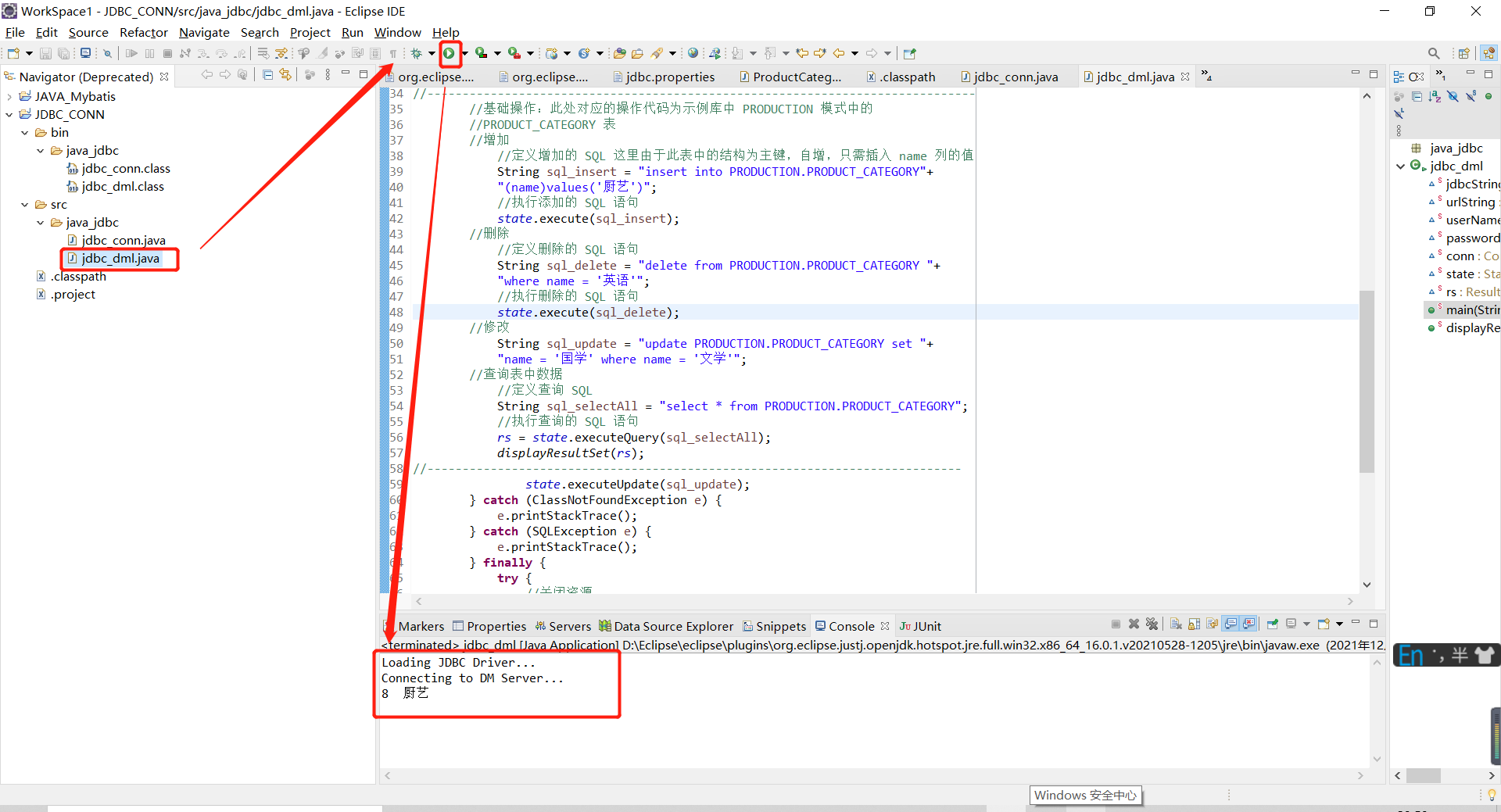Click the Terminate stop icon in Console
Viewport: 1501px width, 812px height.
(1116, 624)
